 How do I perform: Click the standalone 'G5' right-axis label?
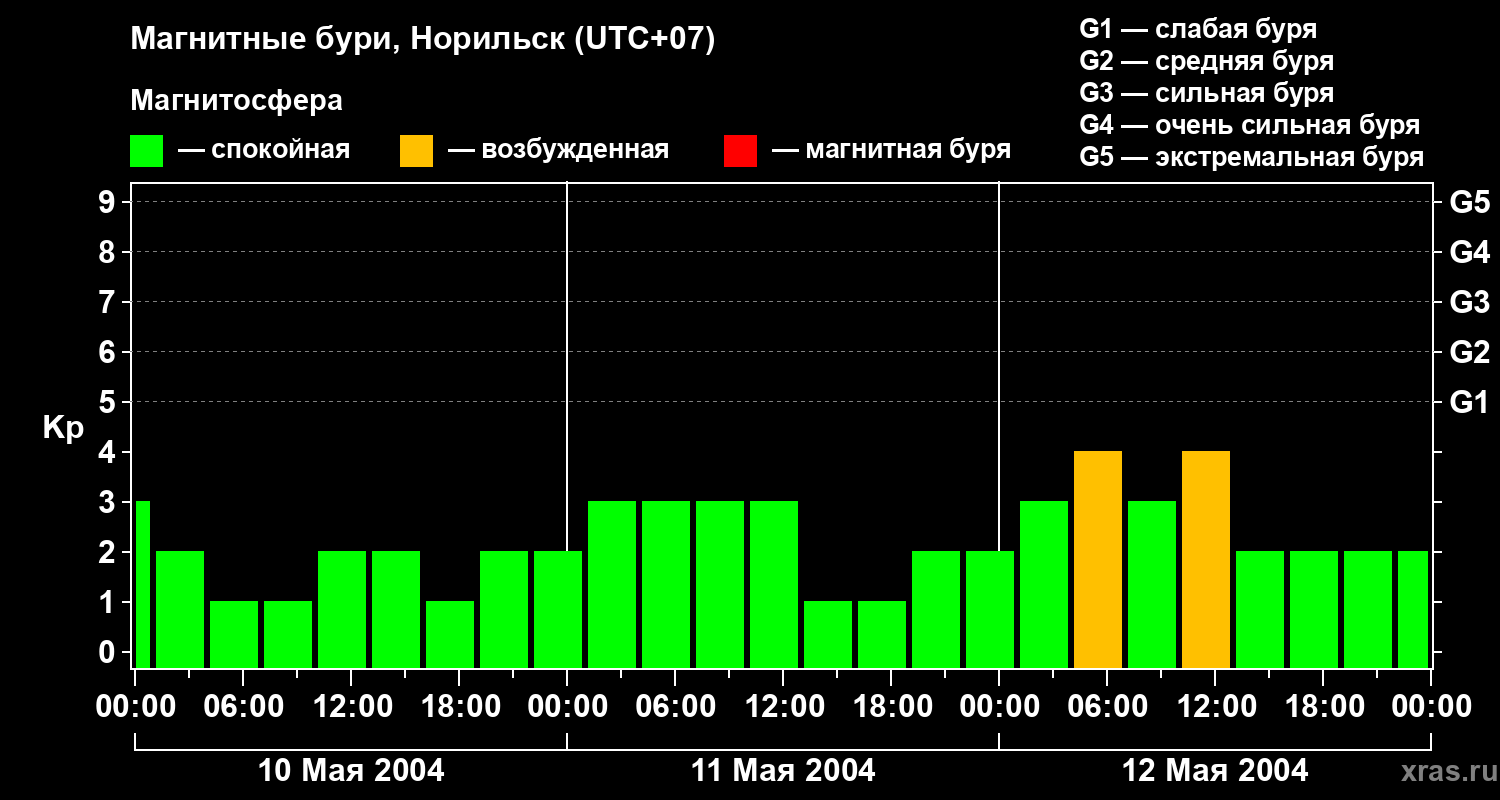pyautogui.click(x=1469, y=202)
